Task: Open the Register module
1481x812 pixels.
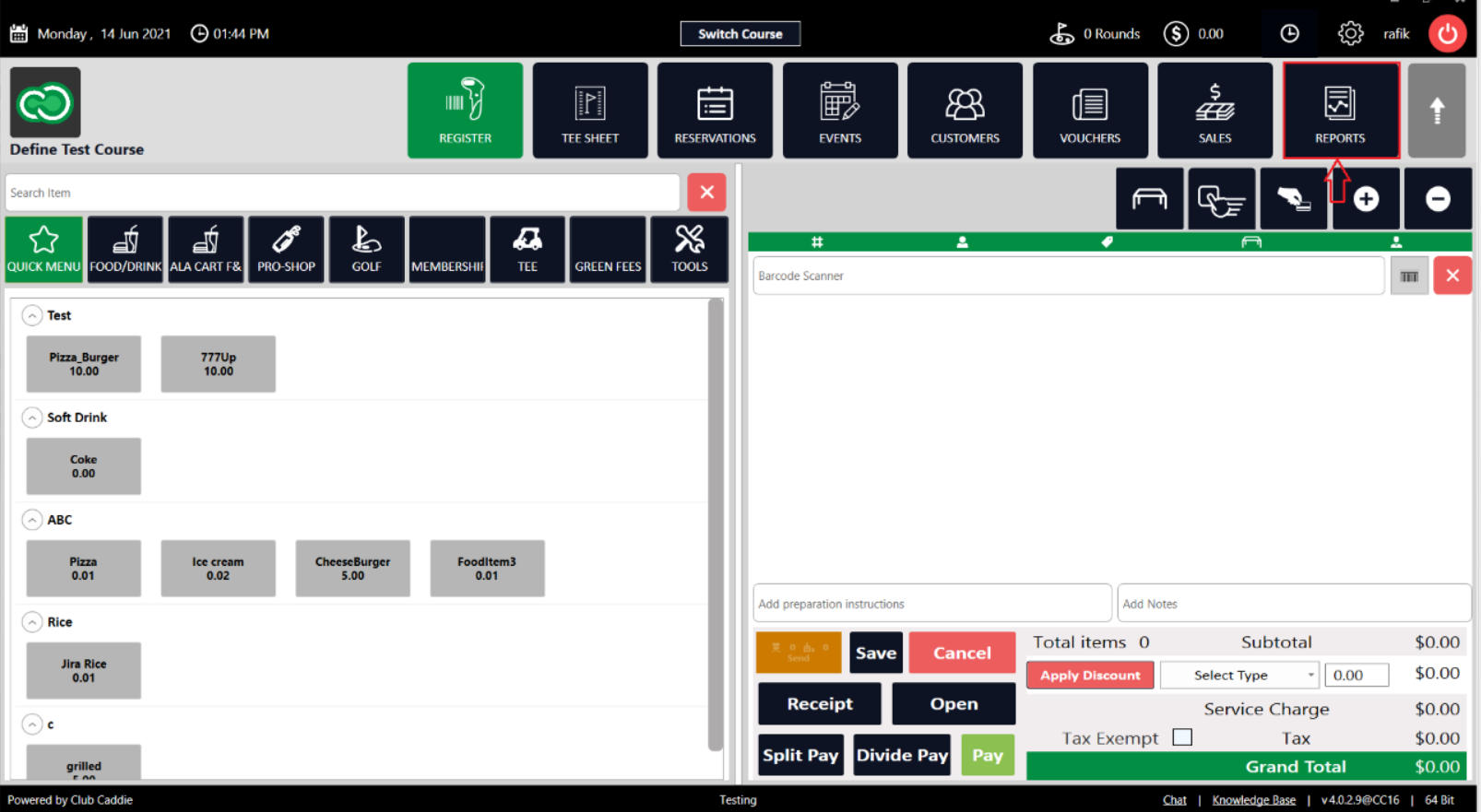Action: point(465,111)
